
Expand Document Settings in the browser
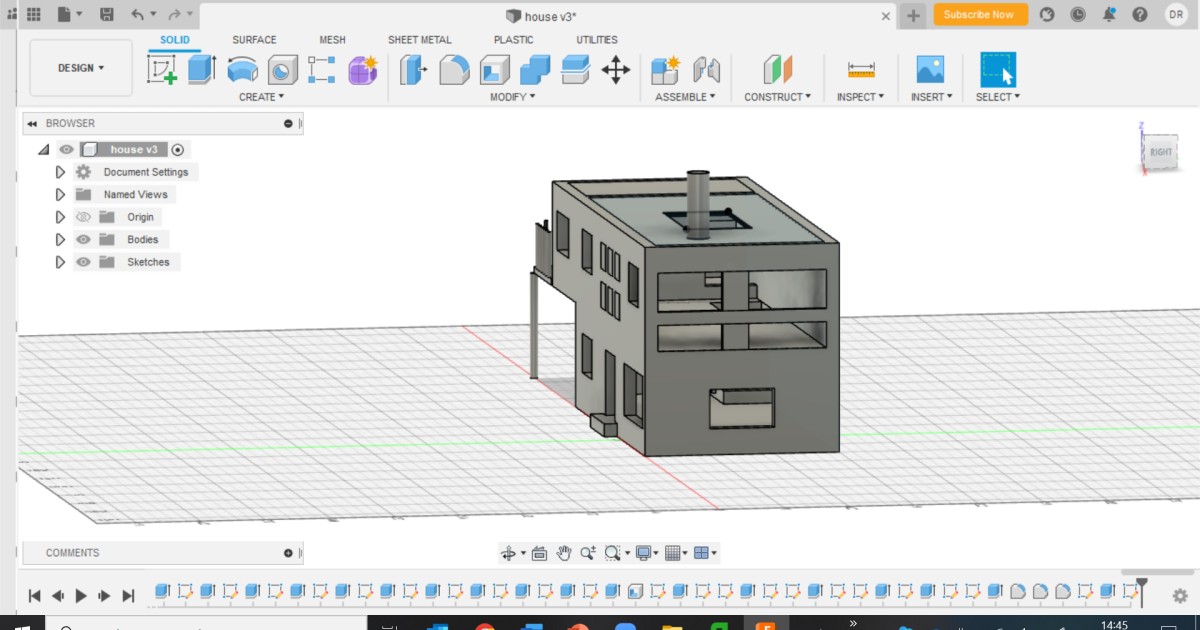(x=60, y=171)
